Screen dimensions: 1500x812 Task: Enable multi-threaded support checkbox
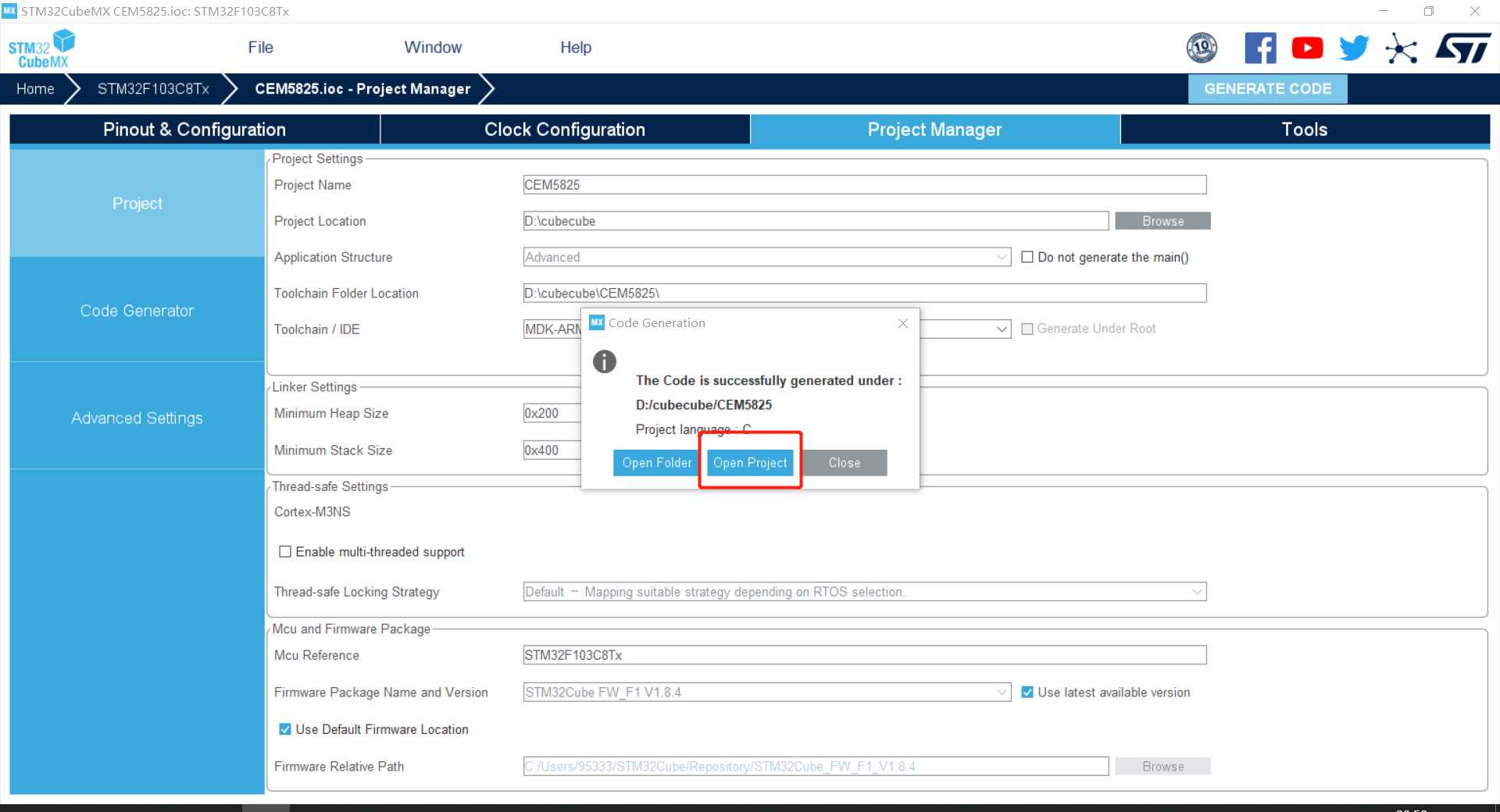click(x=285, y=552)
